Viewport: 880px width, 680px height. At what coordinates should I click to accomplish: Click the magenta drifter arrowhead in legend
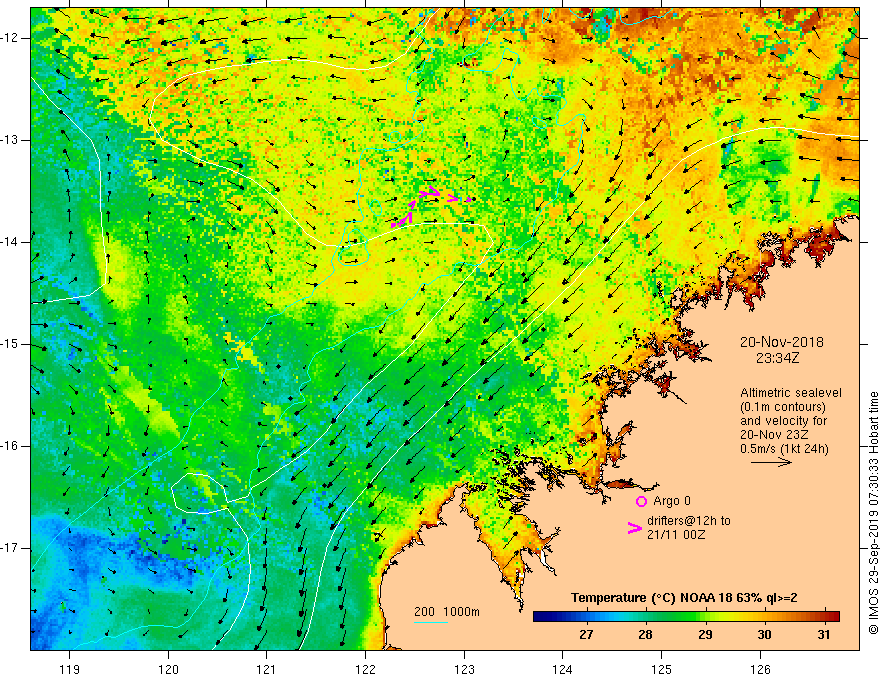tap(634, 528)
